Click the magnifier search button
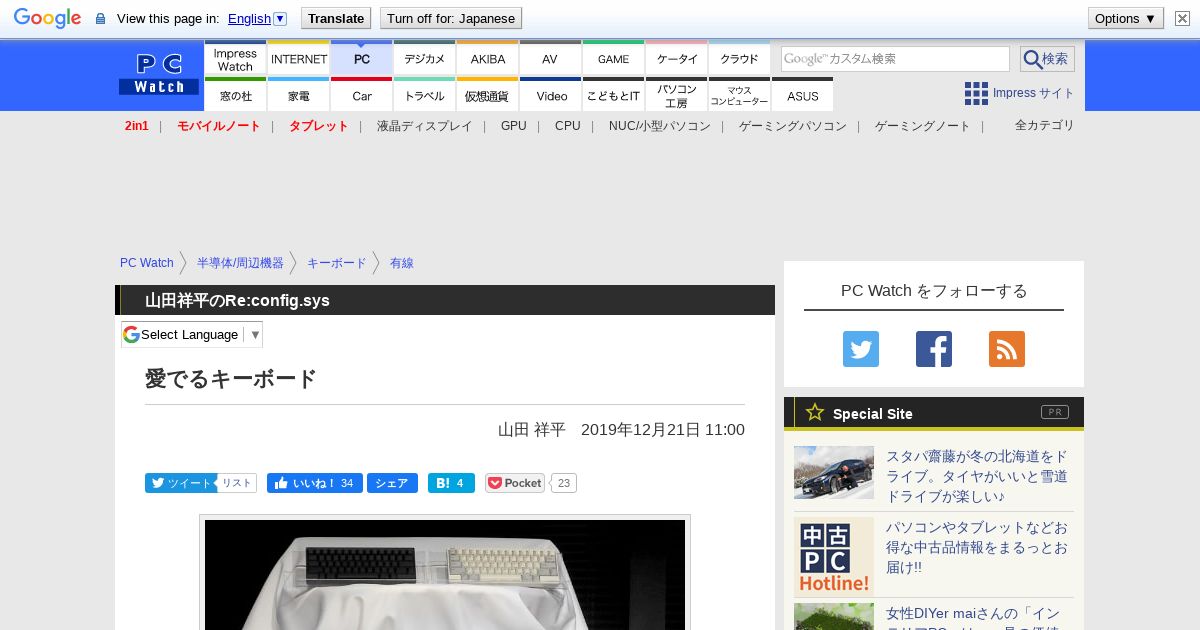This screenshot has height=630, width=1200. pos(1047,59)
